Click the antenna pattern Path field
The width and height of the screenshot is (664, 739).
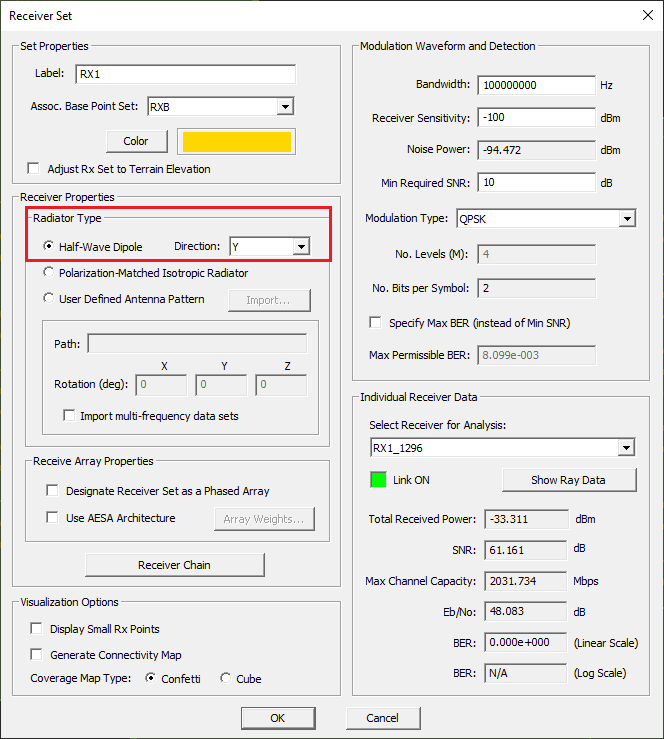(197, 344)
